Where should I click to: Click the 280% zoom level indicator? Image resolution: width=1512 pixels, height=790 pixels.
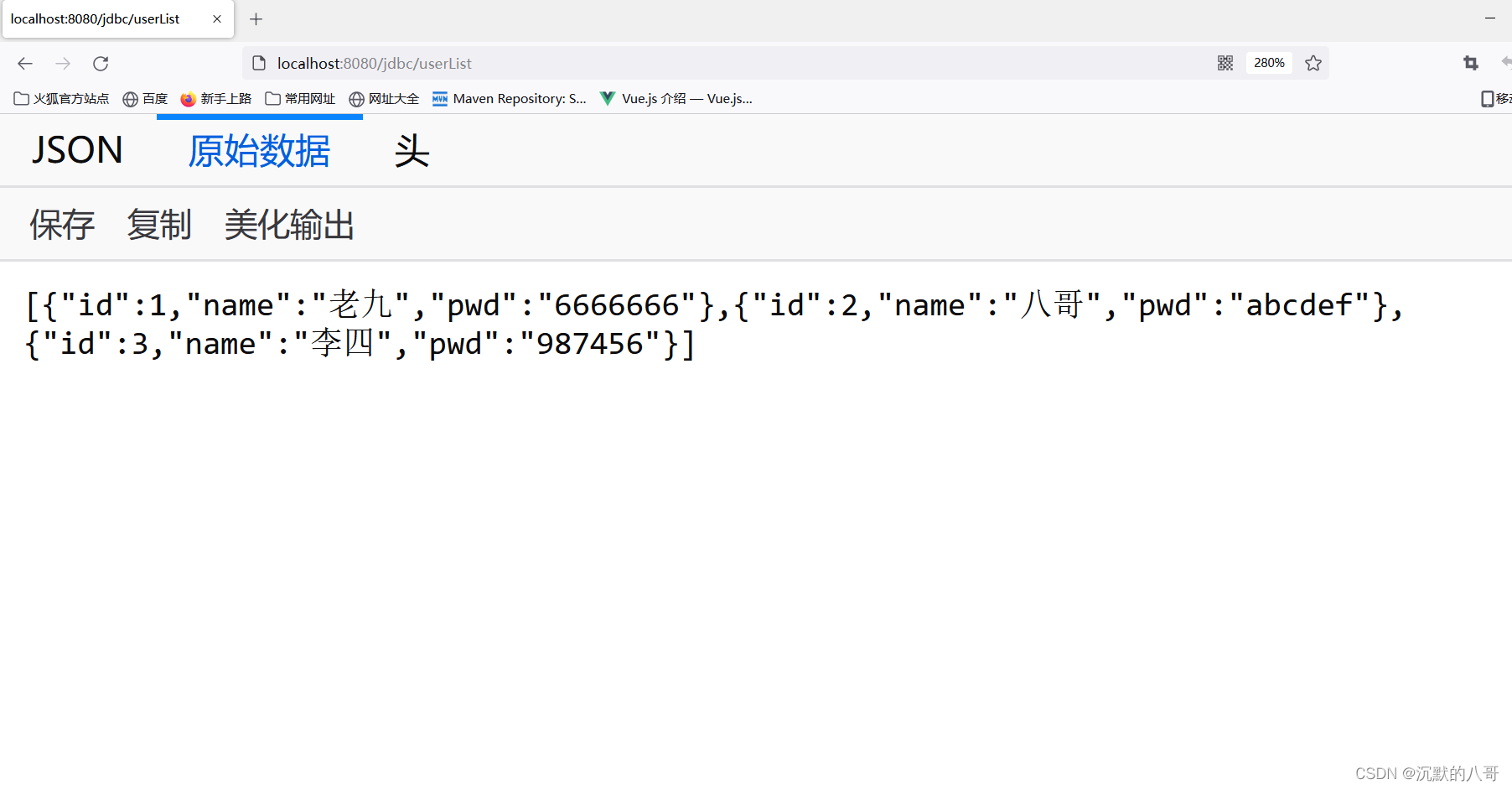(x=1268, y=63)
